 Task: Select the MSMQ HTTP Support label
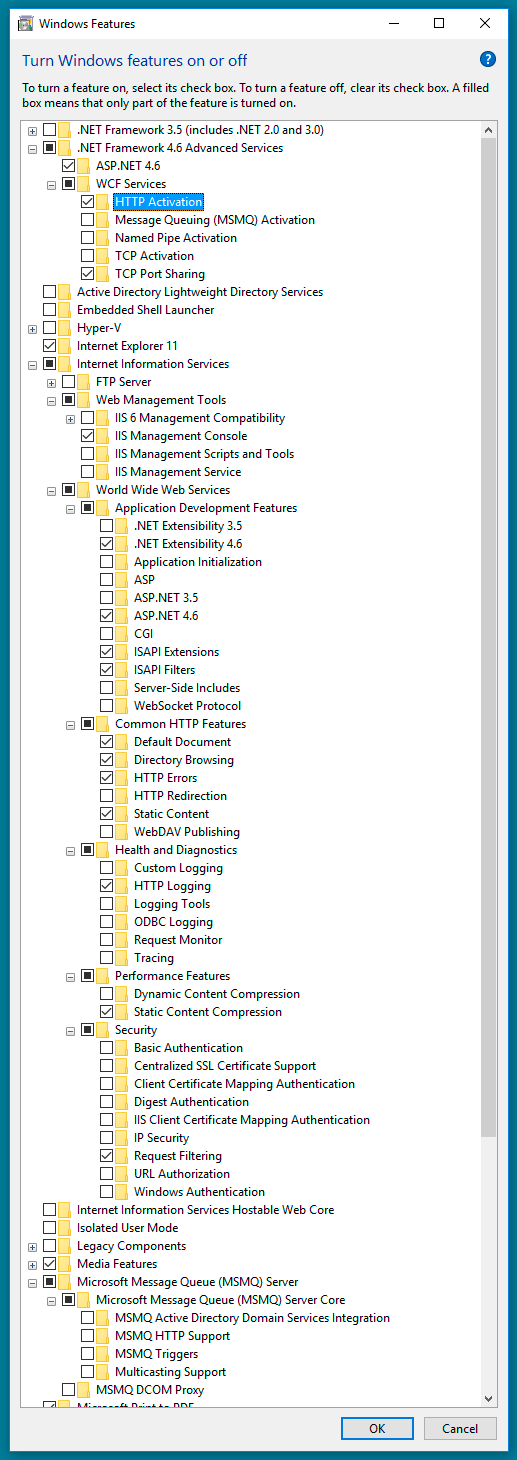click(x=172, y=1336)
